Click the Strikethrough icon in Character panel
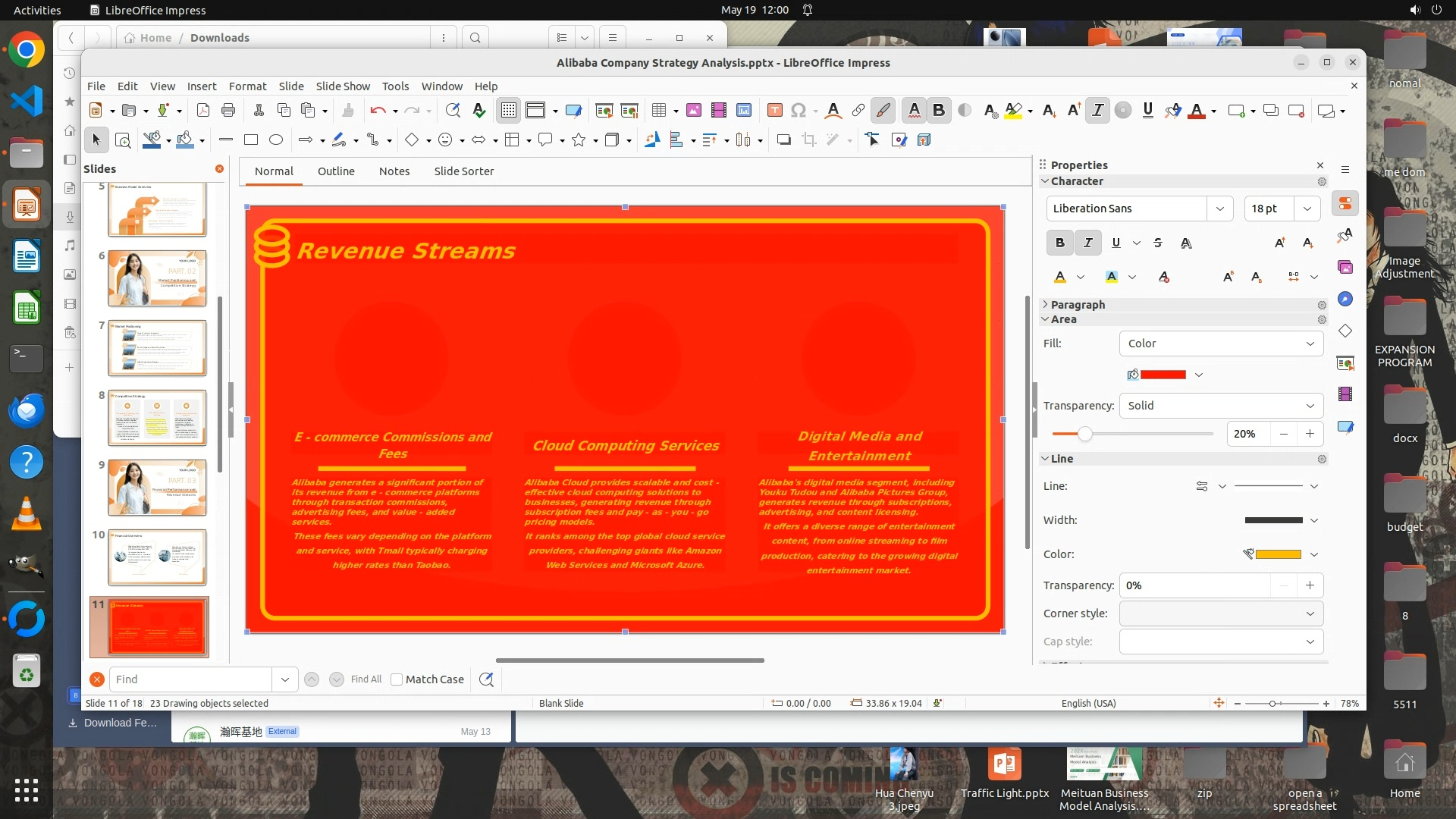1456x819 pixels. [x=1157, y=243]
